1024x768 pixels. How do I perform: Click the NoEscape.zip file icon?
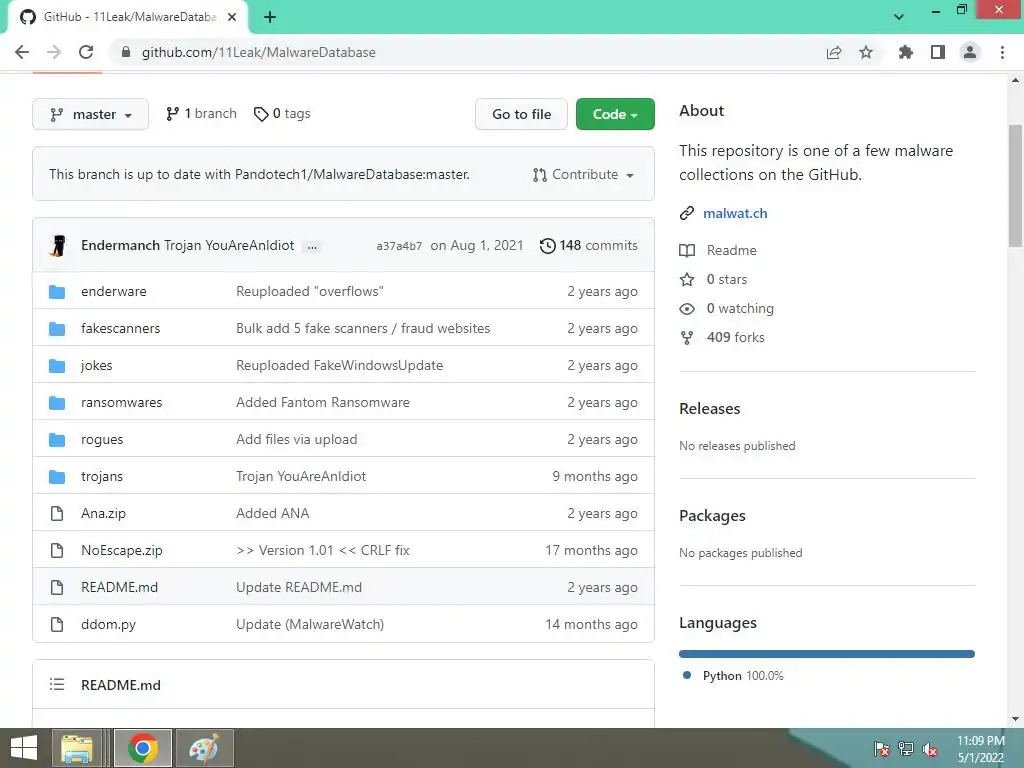57,551
